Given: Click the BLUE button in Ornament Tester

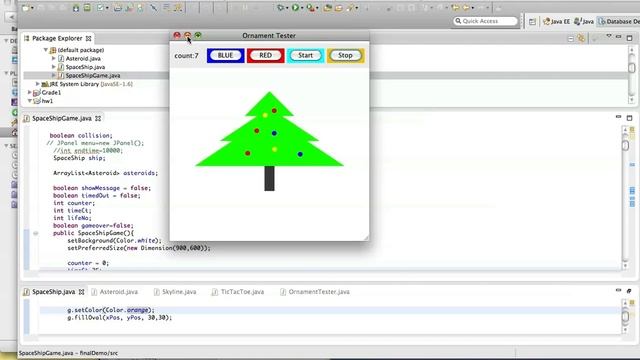Looking at the screenshot, I should pyautogui.click(x=225, y=56).
